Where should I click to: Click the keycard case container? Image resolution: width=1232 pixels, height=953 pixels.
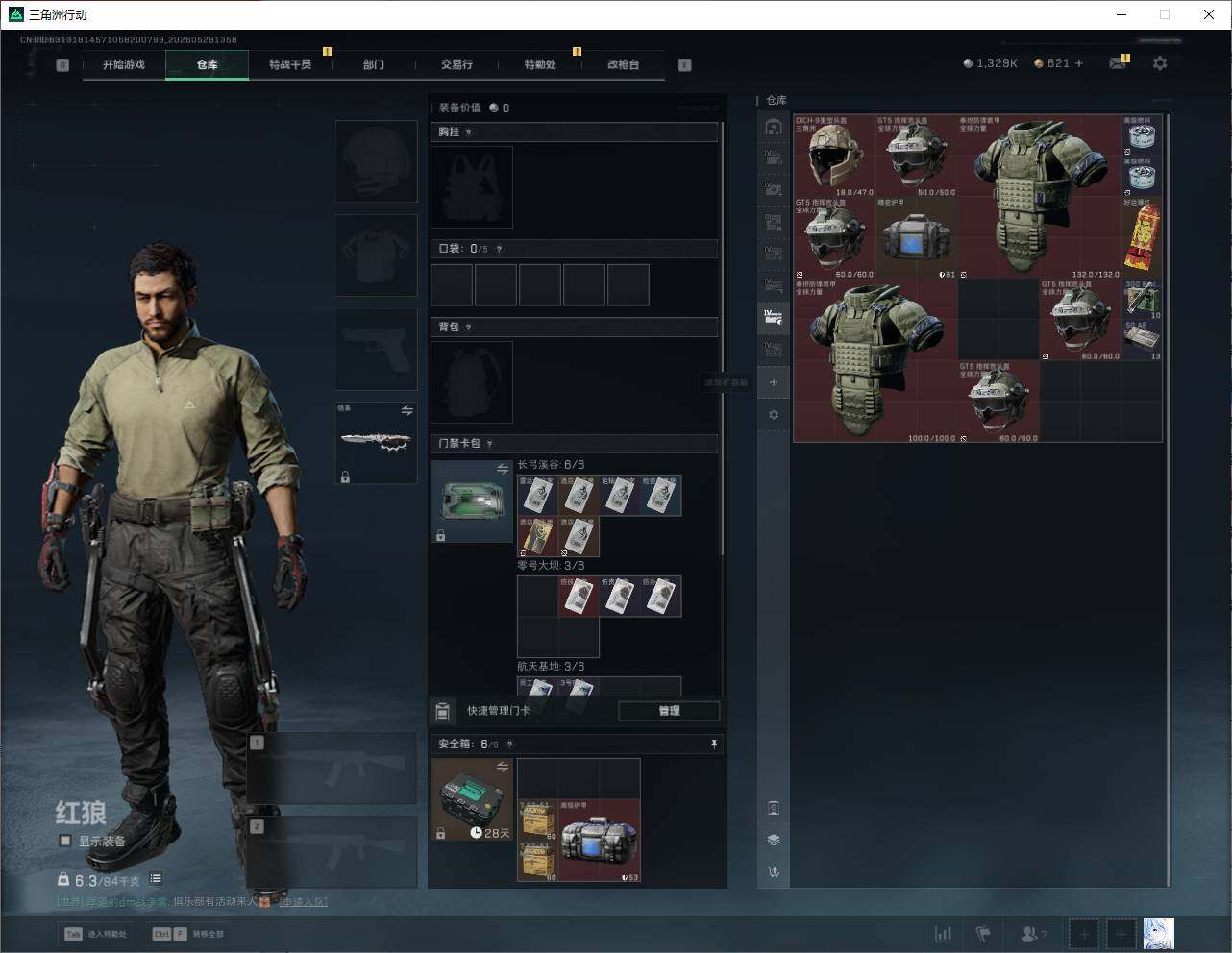pos(472,501)
